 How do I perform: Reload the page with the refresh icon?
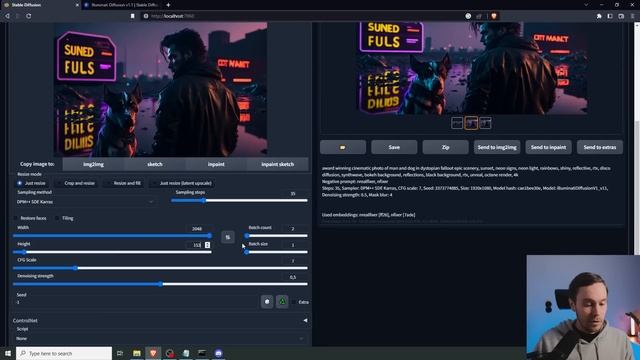click(x=29, y=16)
